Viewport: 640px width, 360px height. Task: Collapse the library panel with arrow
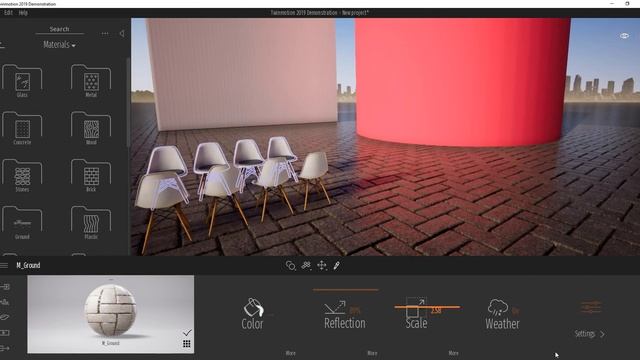coord(122,33)
